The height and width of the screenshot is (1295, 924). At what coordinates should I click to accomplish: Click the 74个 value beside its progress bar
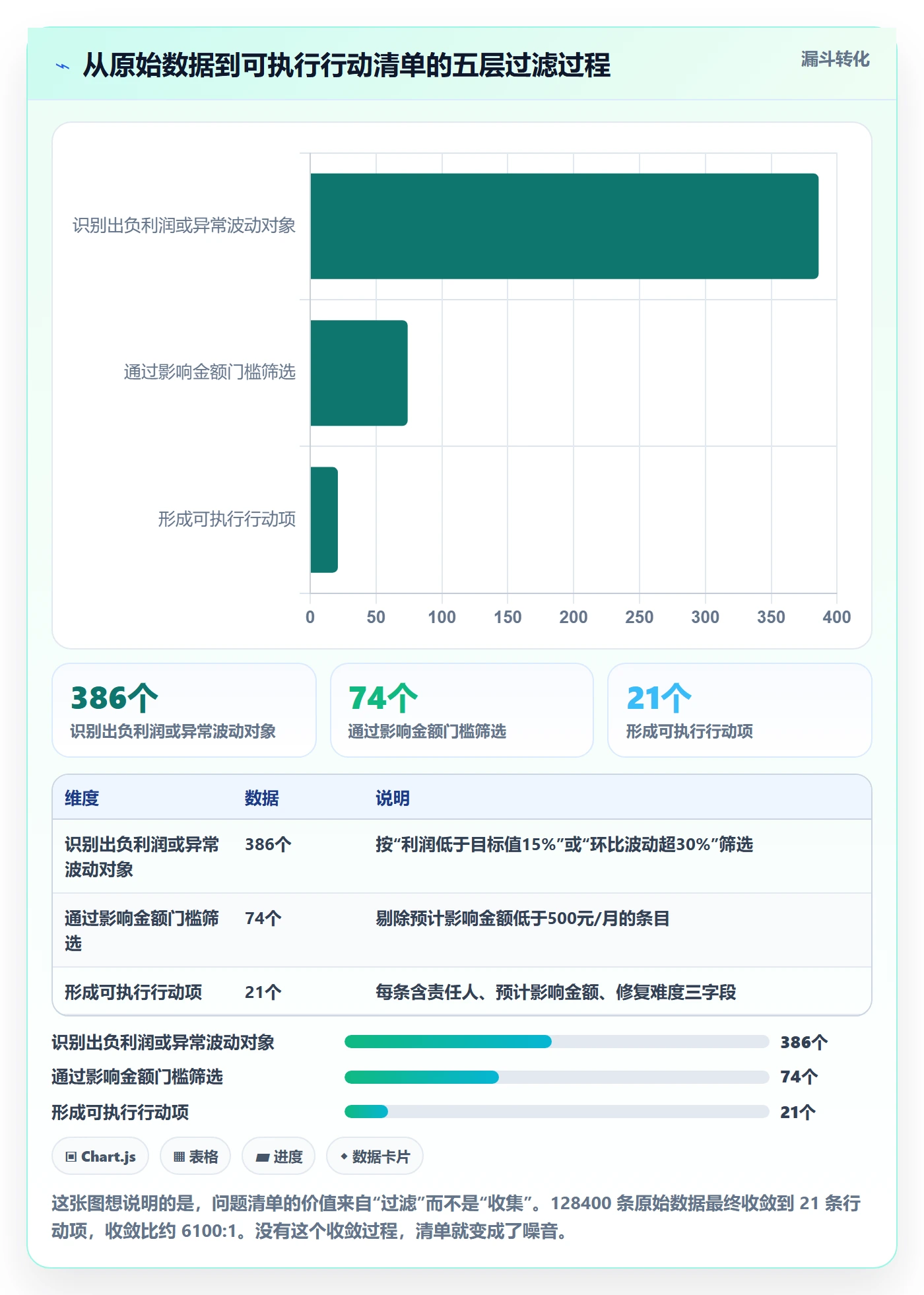(799, 1077)
